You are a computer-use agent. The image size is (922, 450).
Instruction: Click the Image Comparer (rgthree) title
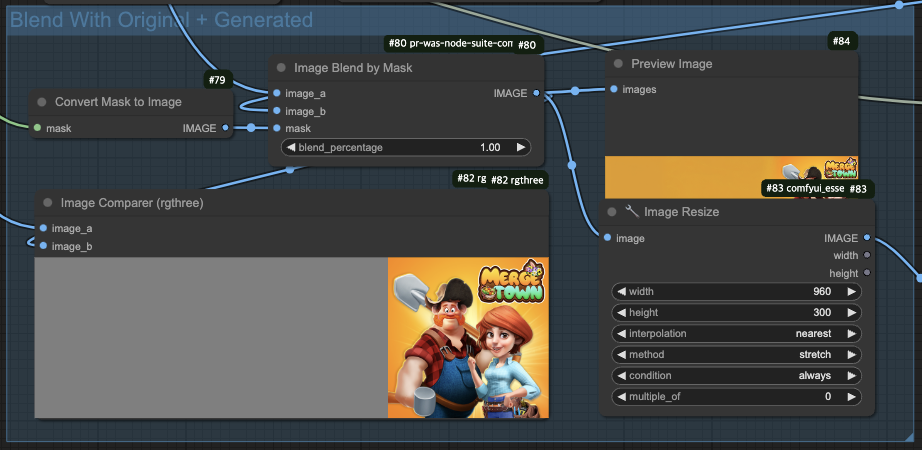[132, 203]
